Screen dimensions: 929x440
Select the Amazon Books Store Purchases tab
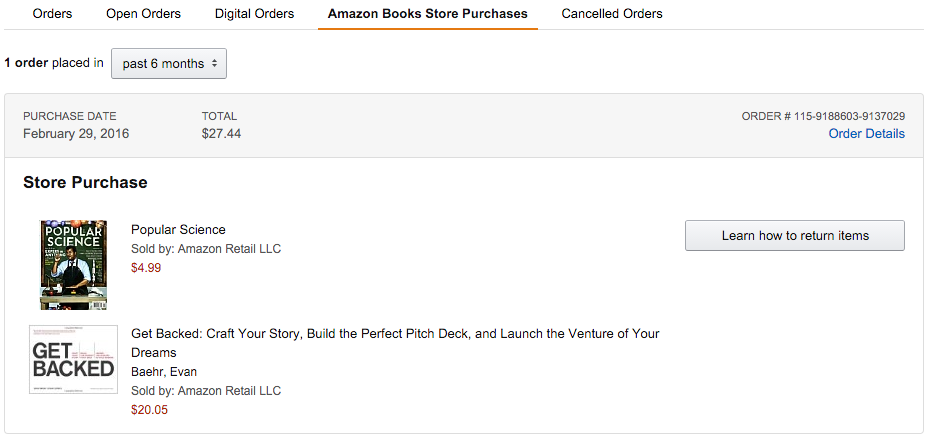click(427, 14)
